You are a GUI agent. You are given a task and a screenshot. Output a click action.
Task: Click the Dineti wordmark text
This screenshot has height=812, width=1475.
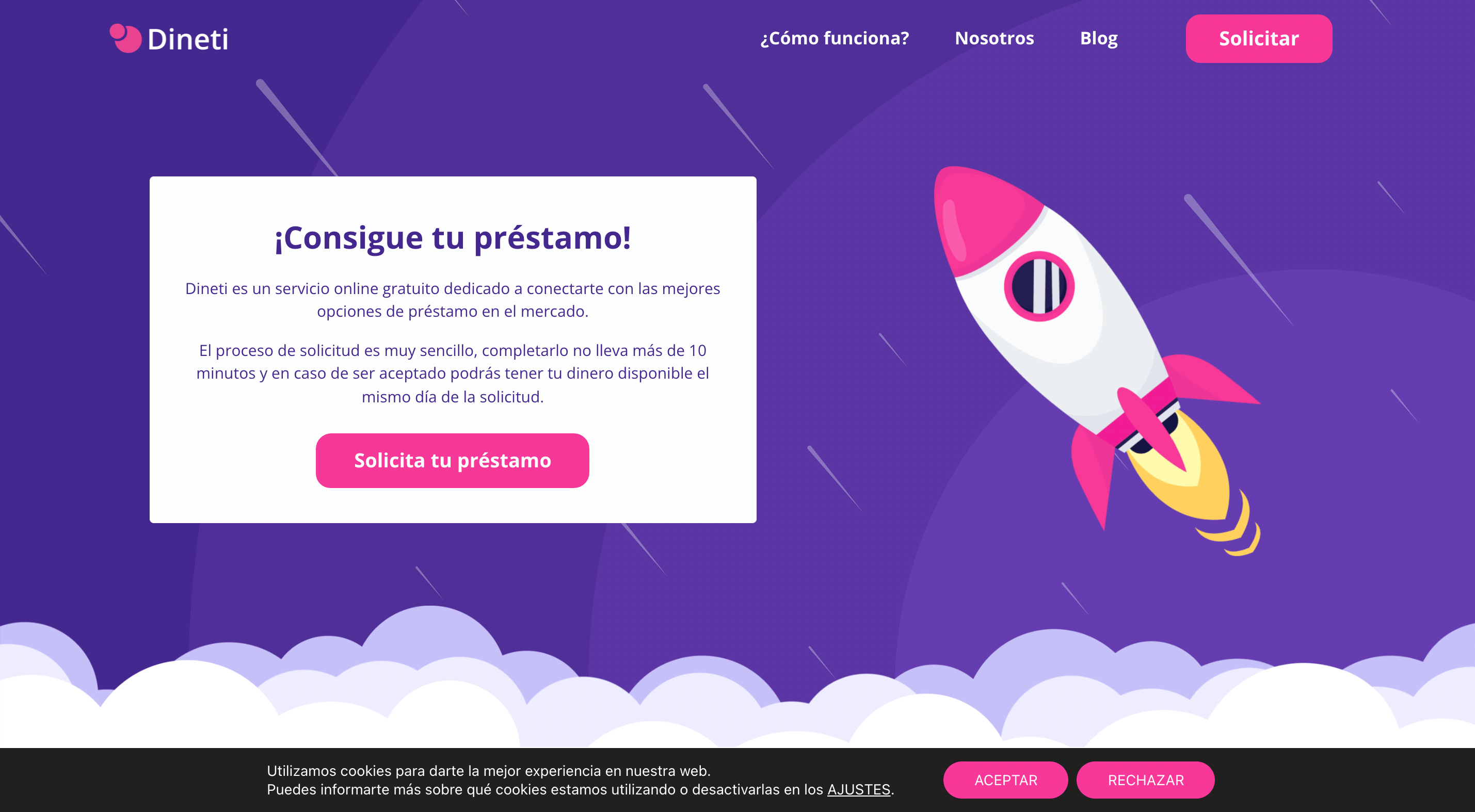pyautogui.click(x=188, y=40)
